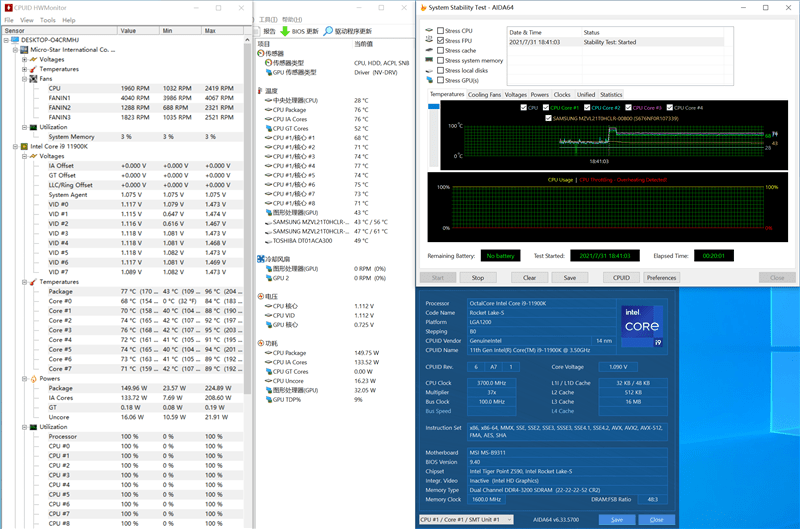Toggle the CPU Core #1 graph checkbox
Viewport: 800px width, 529px height.
pos(546,108)
